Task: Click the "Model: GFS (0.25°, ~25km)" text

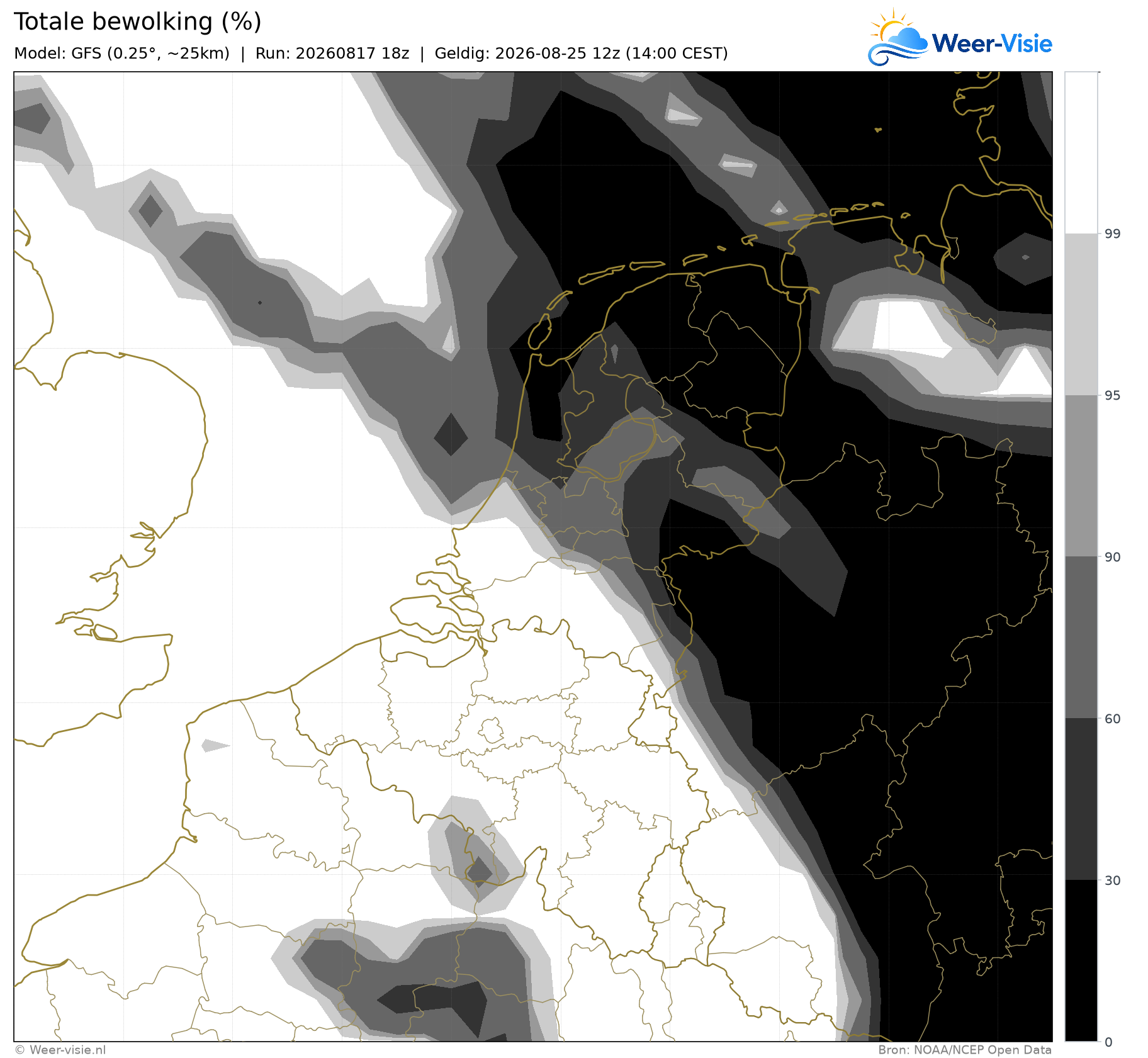Action: [x=121, y=53]
